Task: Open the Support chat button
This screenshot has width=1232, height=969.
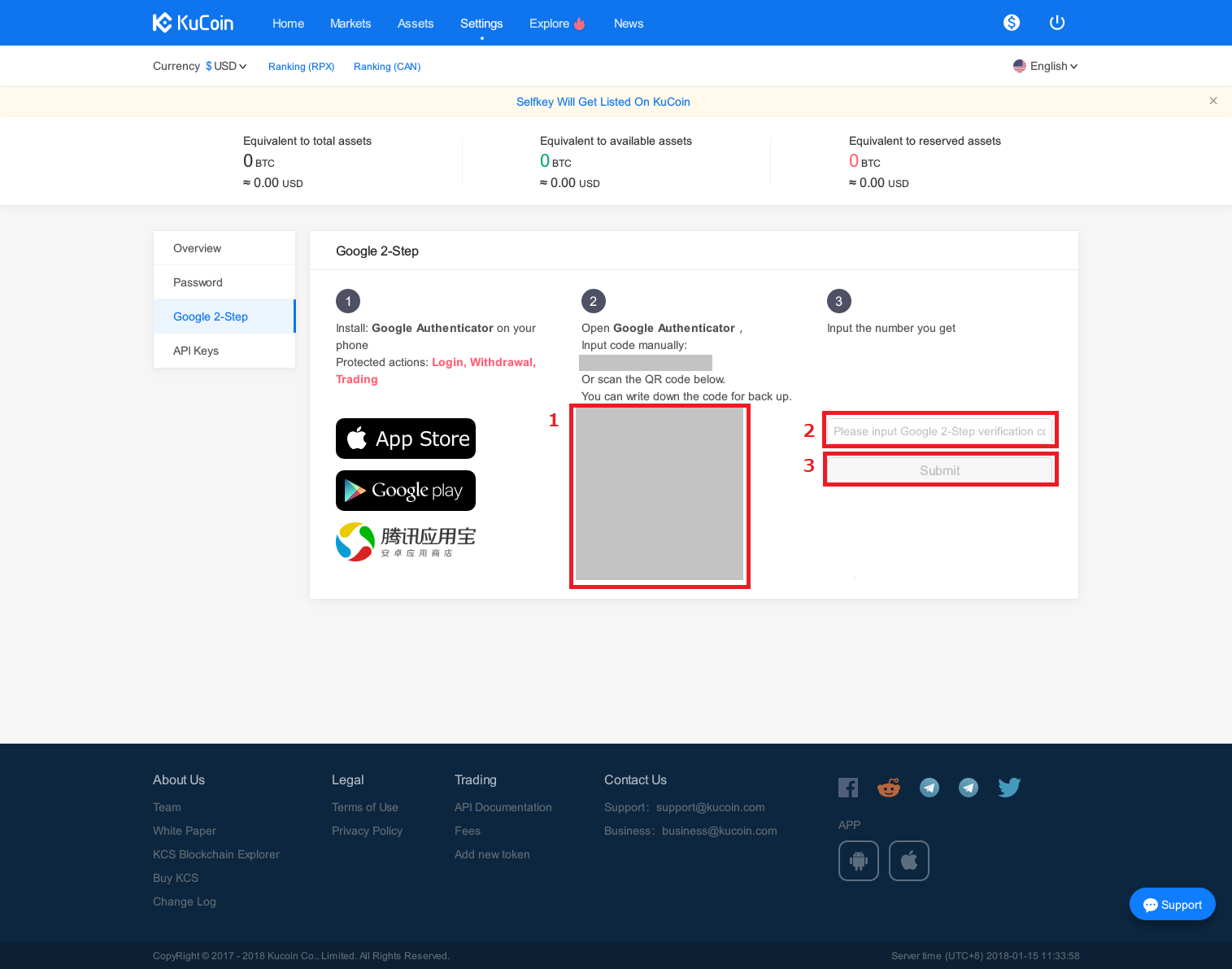Action: 1173,904
